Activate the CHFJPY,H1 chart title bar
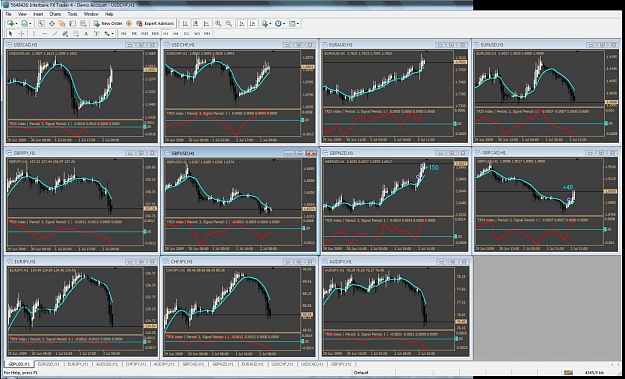Viewport: 625px width, 379px height. point(239,261)
